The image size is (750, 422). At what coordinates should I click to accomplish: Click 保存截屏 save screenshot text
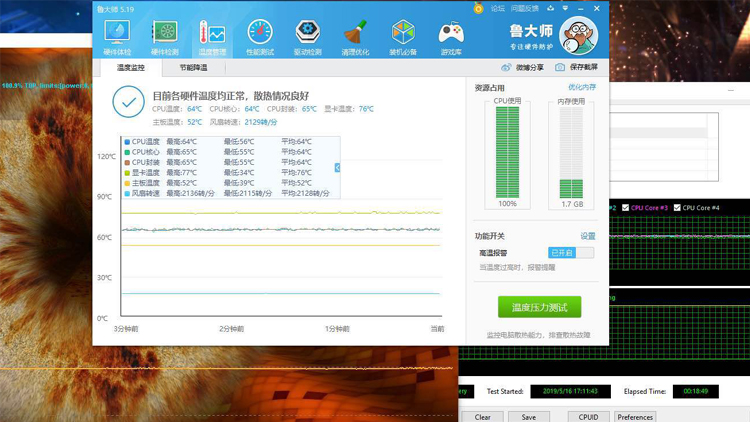point(584,67)
